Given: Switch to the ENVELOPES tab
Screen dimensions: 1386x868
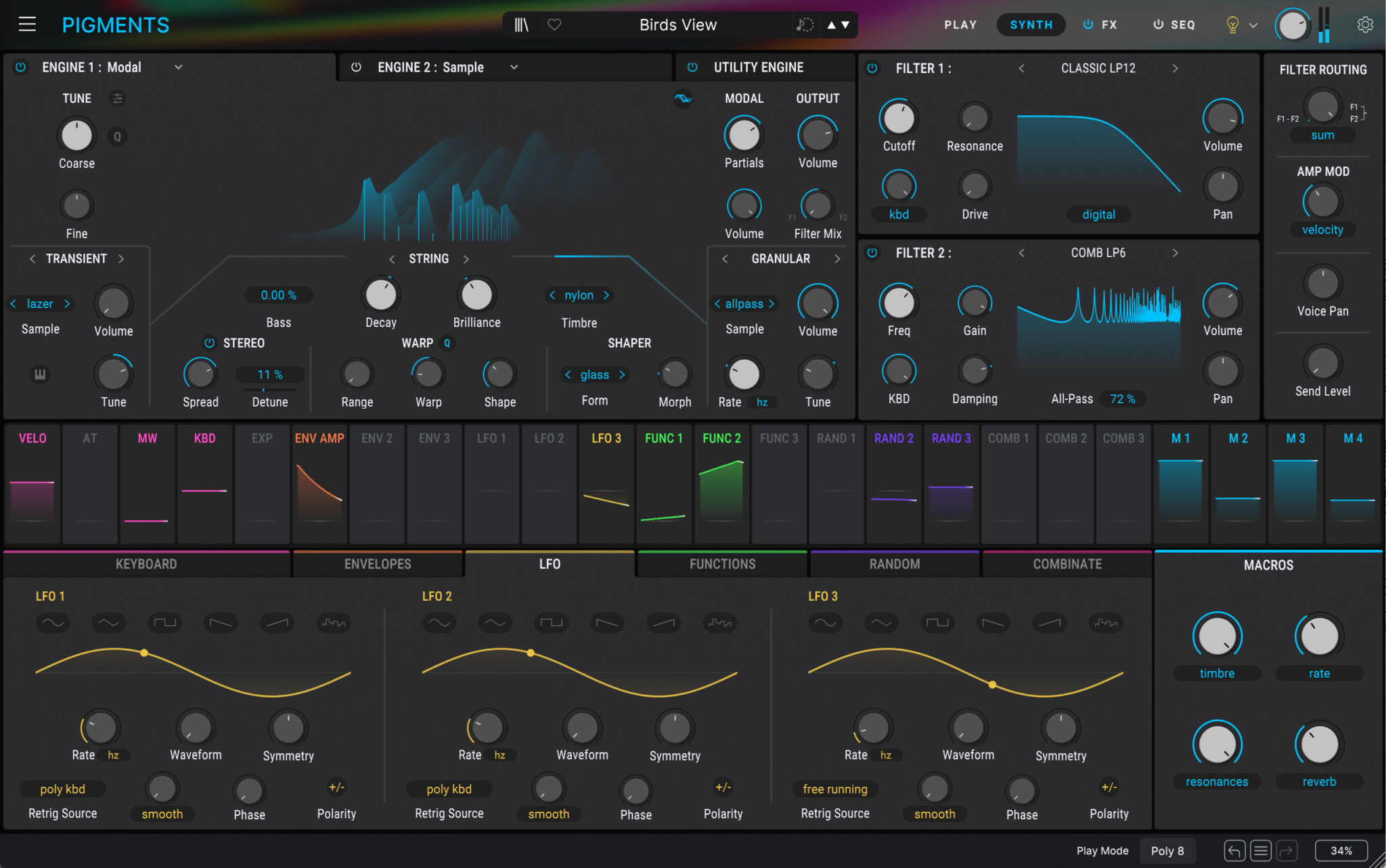Looking at the screenshot, I should pyautogui.click(x=377, y=564).
